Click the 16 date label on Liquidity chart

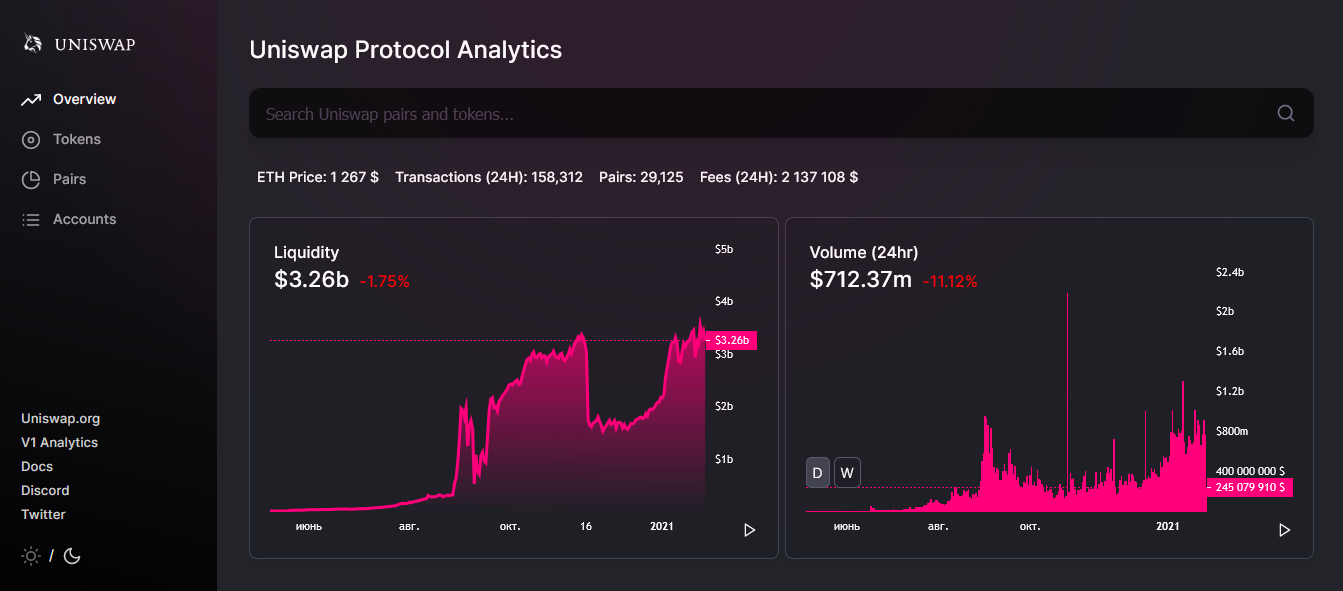click(586, 526)
